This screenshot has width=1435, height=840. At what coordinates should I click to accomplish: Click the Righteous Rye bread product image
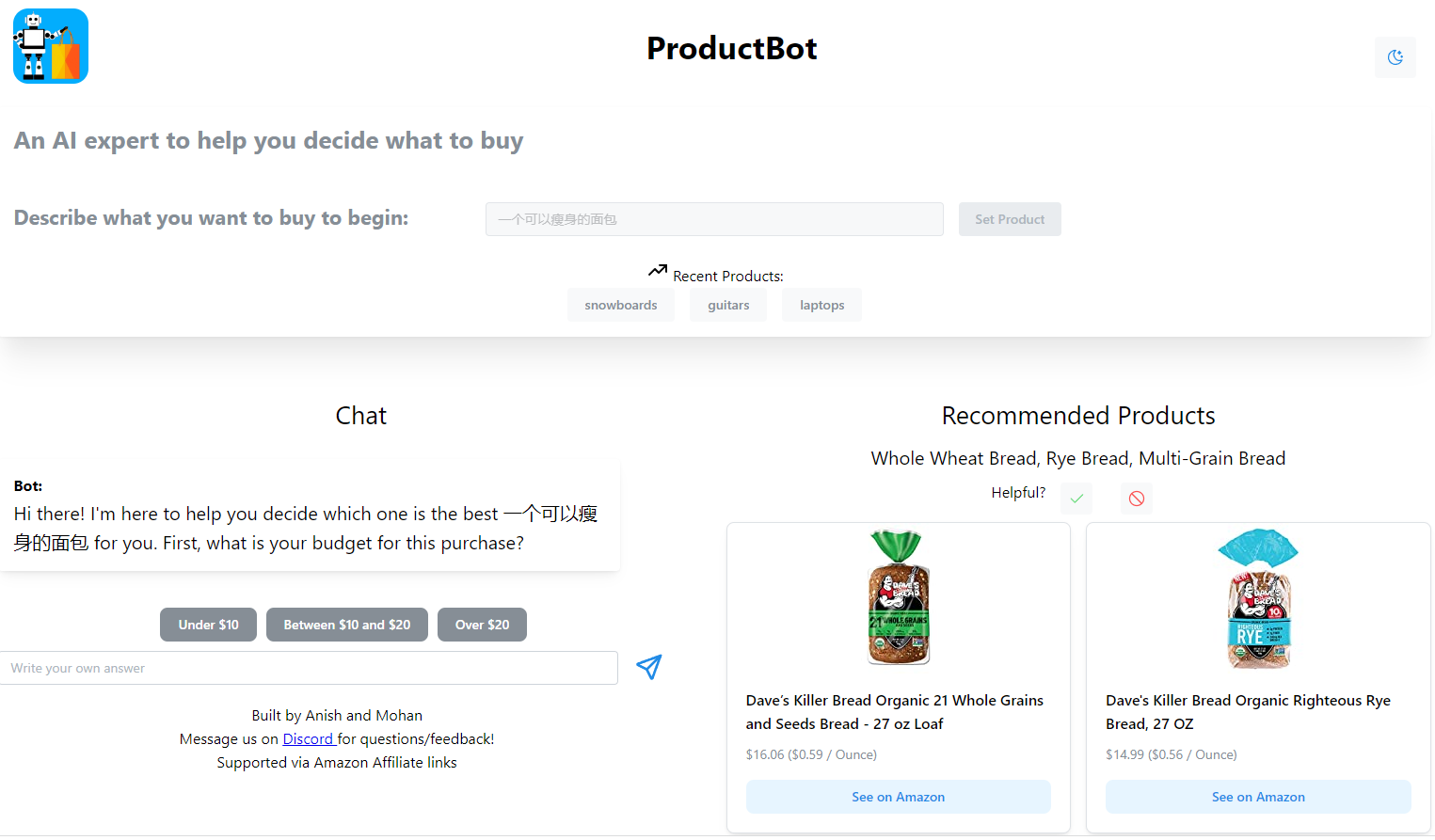[1258, 598]
